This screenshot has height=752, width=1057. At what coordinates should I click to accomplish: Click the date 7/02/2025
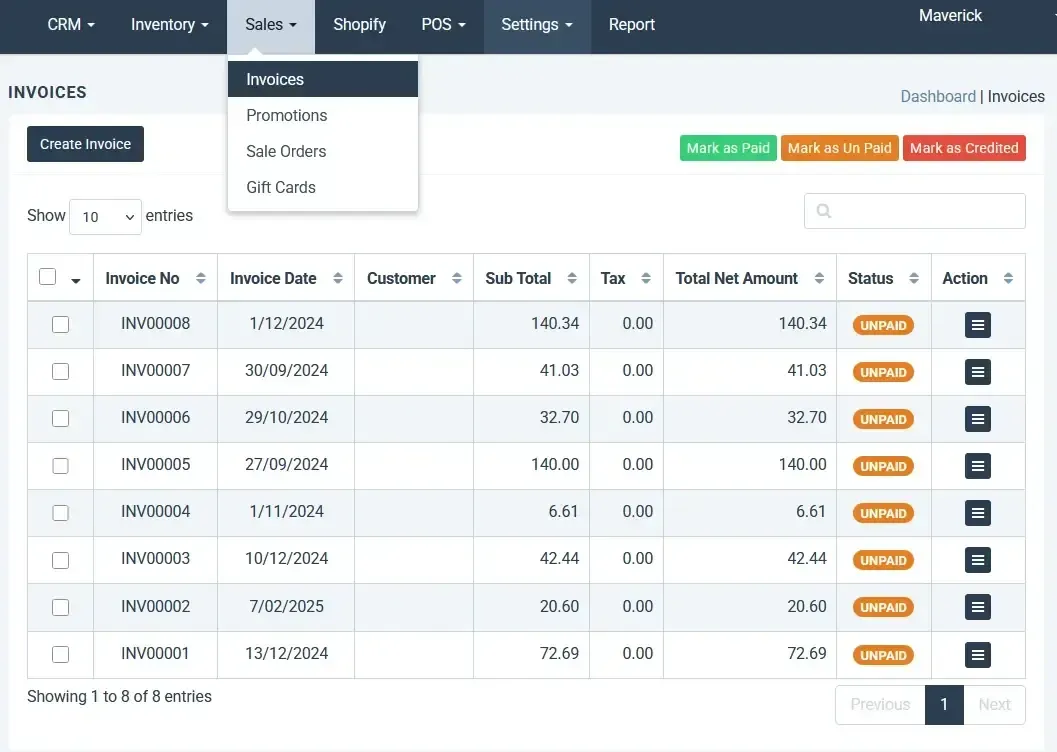coord(286,606)
